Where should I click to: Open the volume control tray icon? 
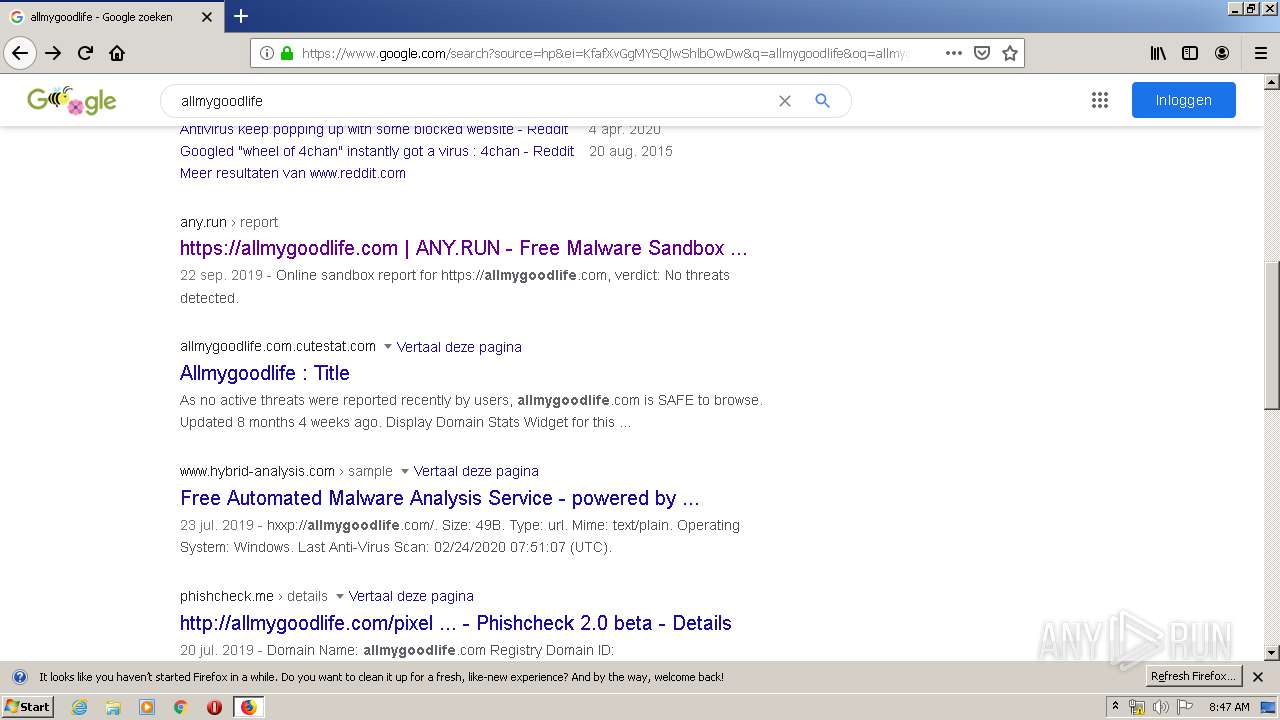pyautogui.click(x=1160, y=707)
